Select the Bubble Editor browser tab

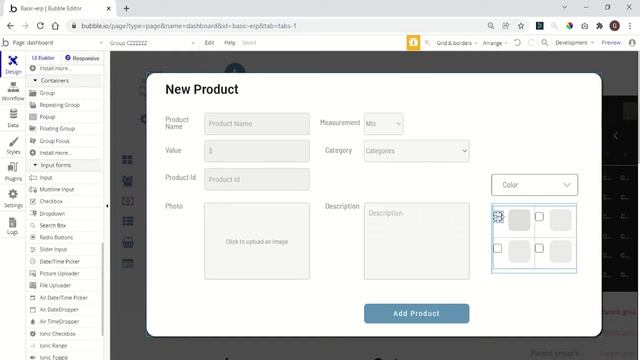coord(59,8)
